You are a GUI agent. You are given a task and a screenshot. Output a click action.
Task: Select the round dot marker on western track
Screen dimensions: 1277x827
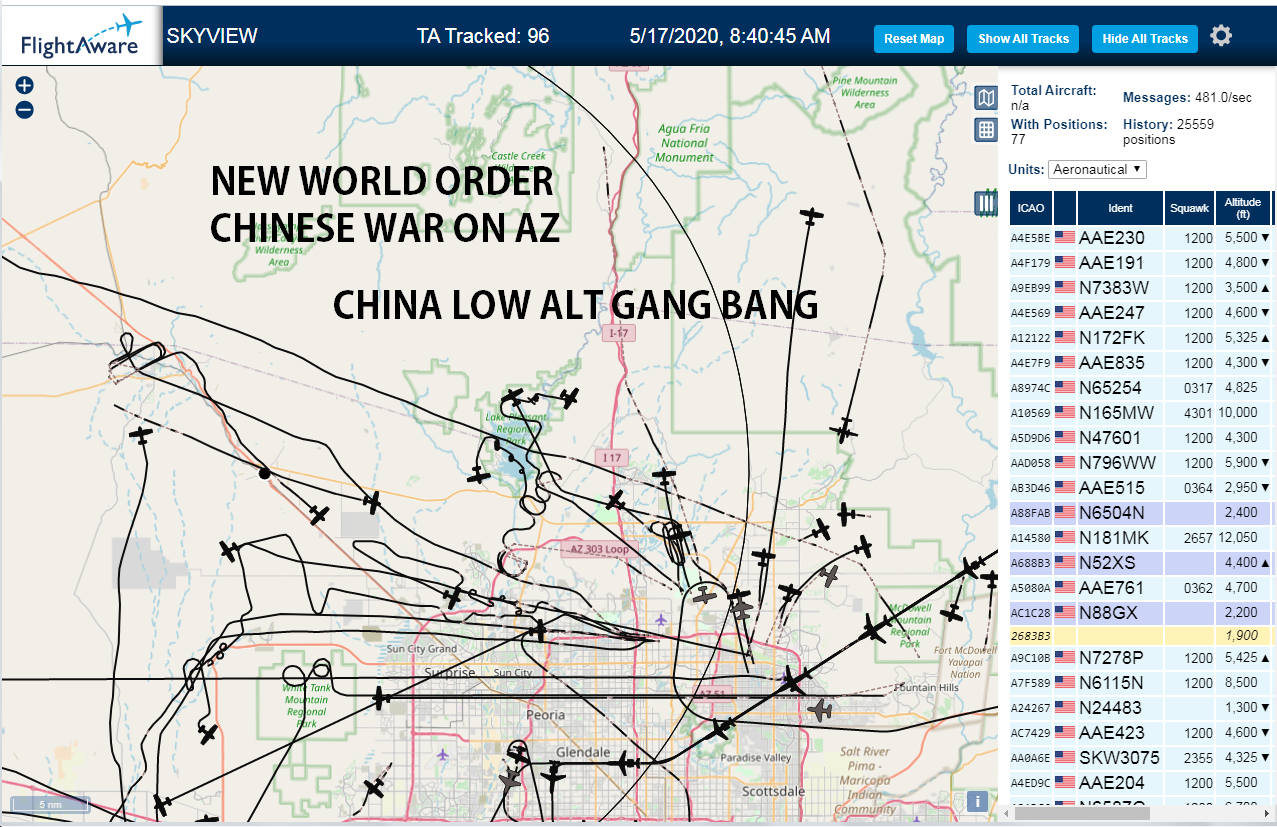pos(264,473)
